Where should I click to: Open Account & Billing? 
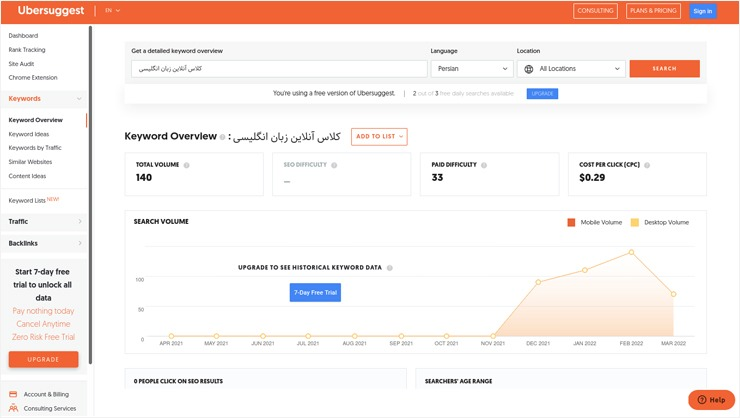(46, 394)
